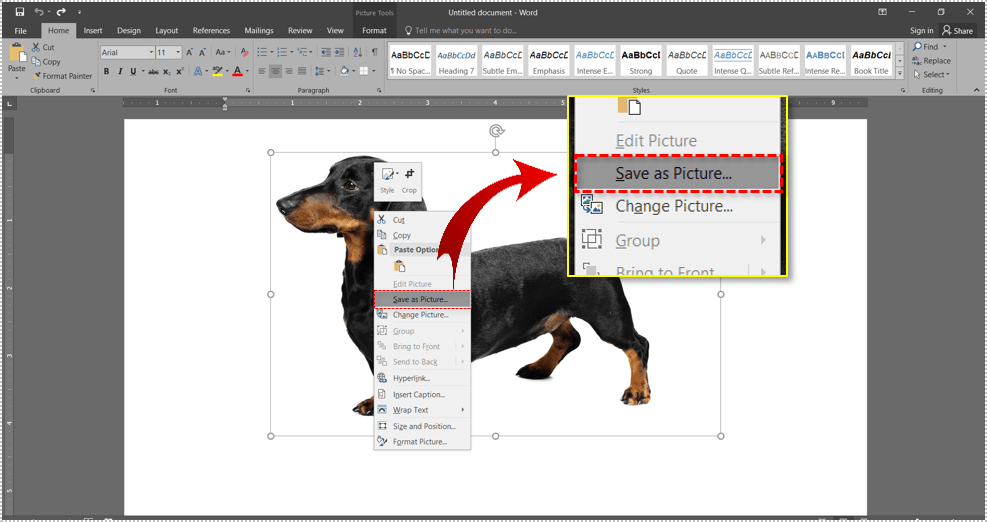Click the Save icon in quick access toolbar
Viewport: 987px width, 522px height.
20,12
